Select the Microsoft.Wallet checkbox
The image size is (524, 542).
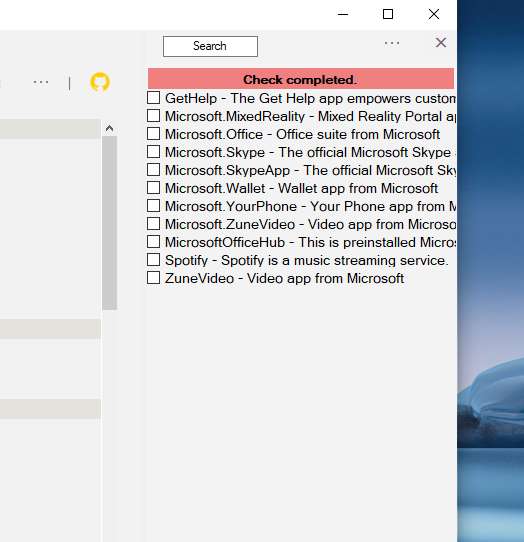click(153, 188)
